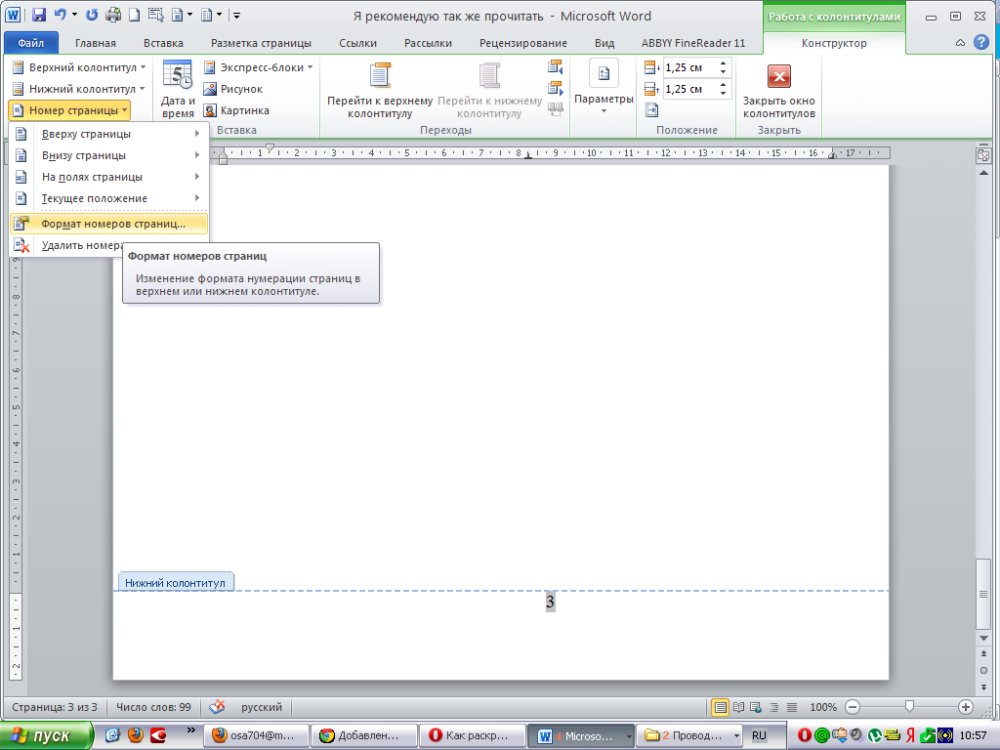This screenshot has height=750, width=1000.
Task: Click русский language in status bar
Action: click(x=261, y=707)
